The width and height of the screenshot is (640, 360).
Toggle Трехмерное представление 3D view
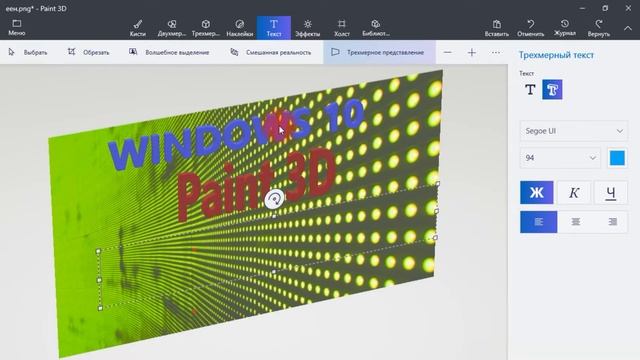point(379,52)
